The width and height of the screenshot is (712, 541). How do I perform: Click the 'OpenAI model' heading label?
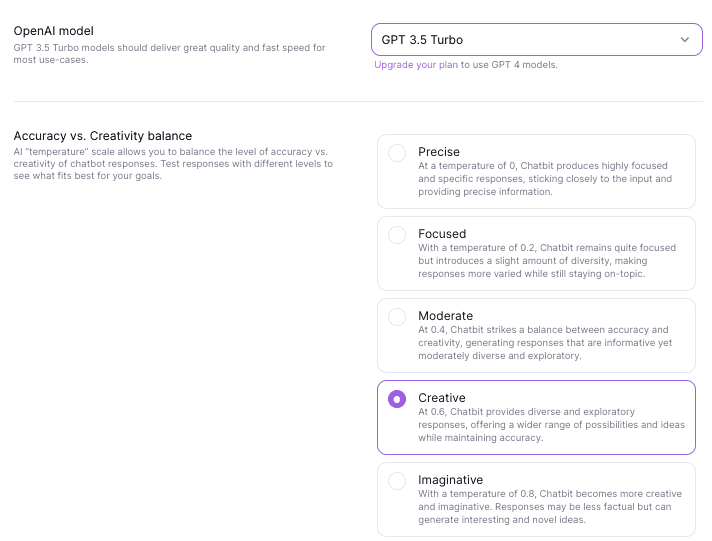point(54,31)
